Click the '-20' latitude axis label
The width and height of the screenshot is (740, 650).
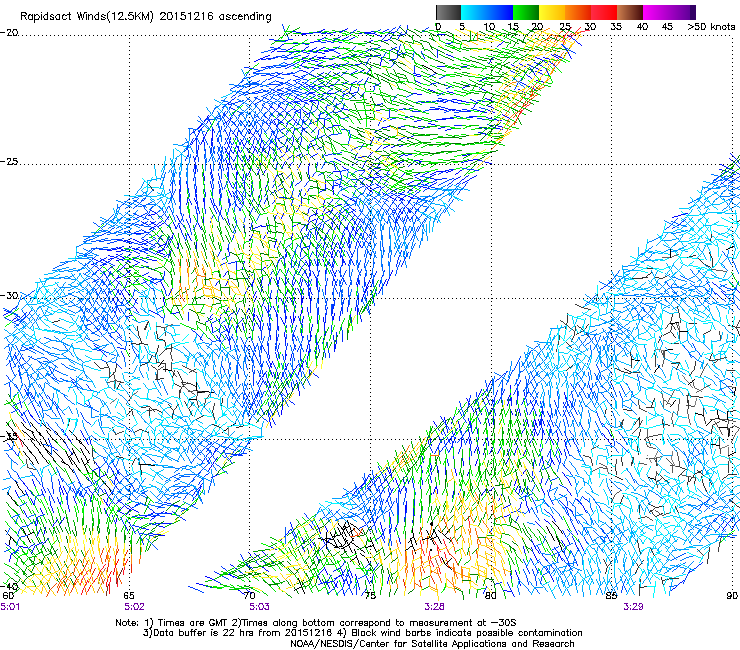pos(9,33)
